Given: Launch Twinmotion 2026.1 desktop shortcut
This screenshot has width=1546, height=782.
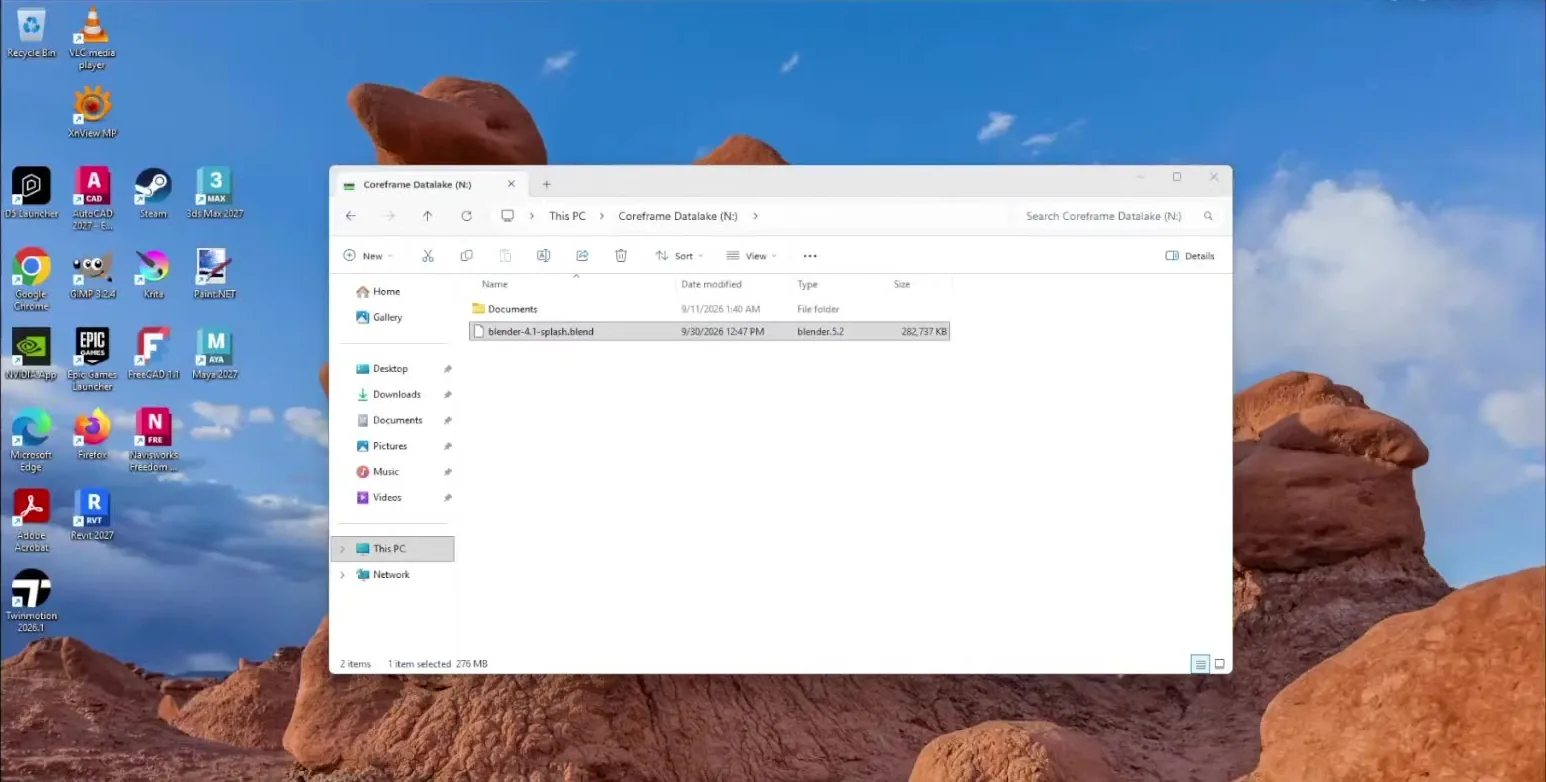Looking at the screenshot, I should [x=31, y=601].
